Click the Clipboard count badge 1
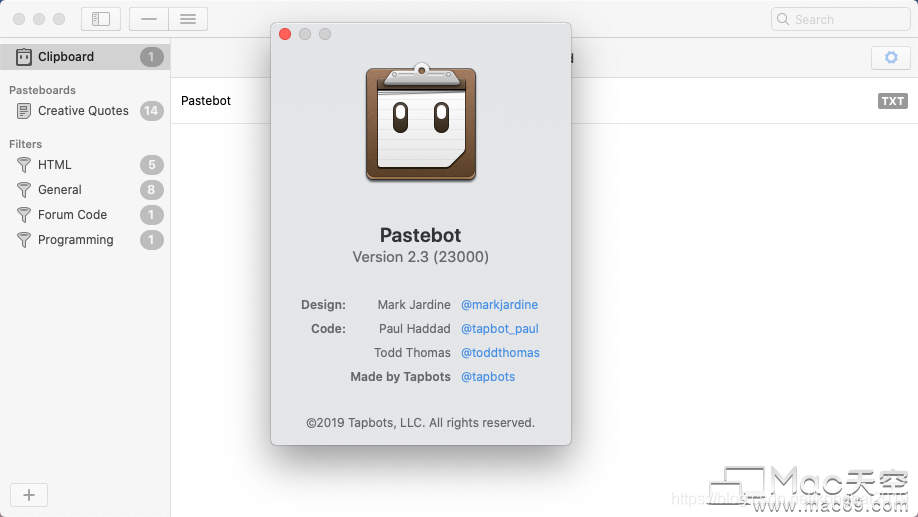The image size is (918, 517). coord(152,57)
